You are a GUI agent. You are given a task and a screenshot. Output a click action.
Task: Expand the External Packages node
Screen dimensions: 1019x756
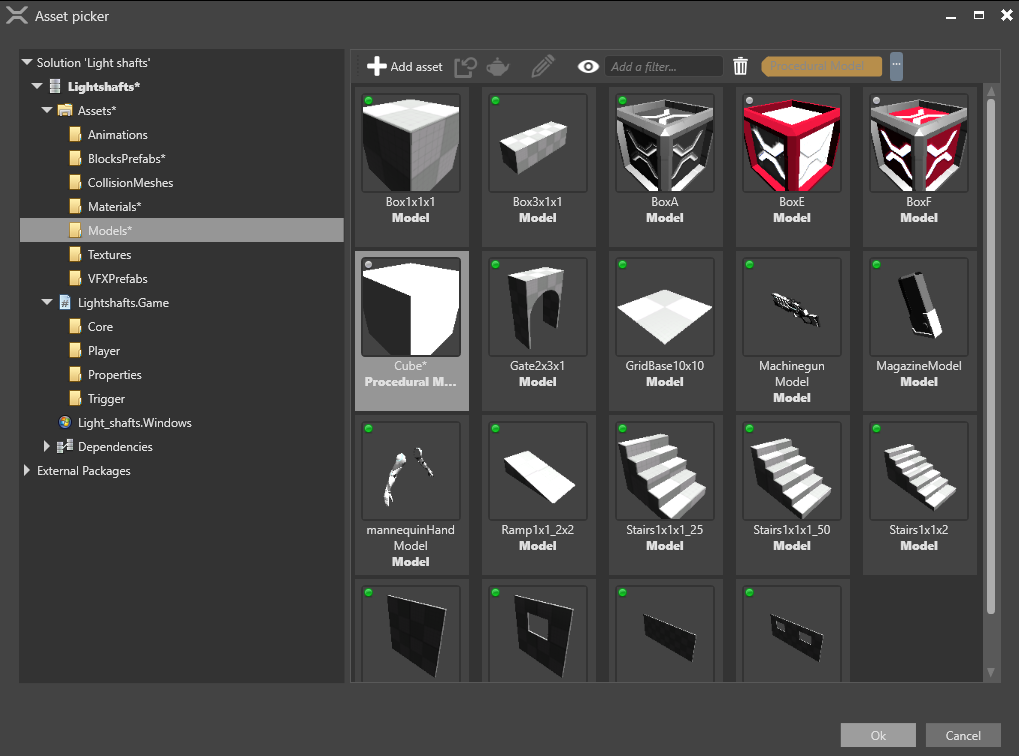tap(26, 471)
